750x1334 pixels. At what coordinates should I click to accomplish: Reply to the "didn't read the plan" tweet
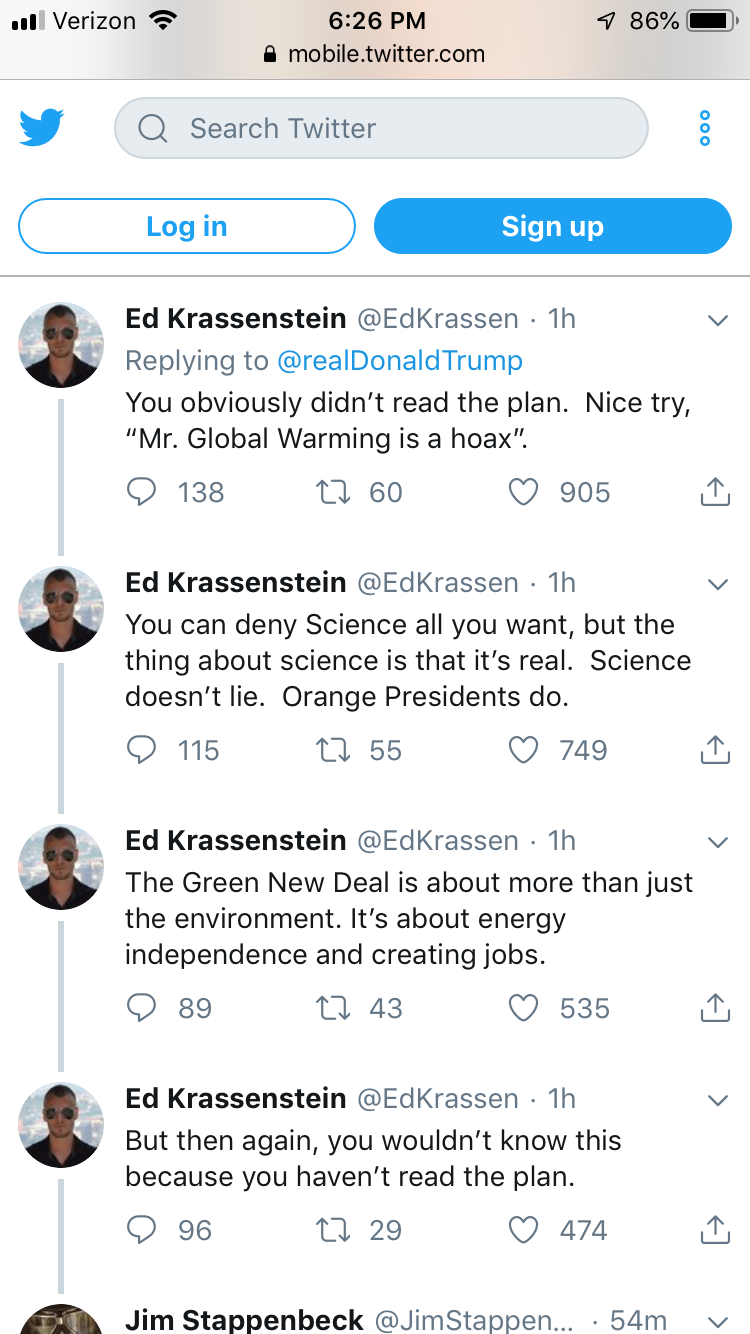[142, 492]
